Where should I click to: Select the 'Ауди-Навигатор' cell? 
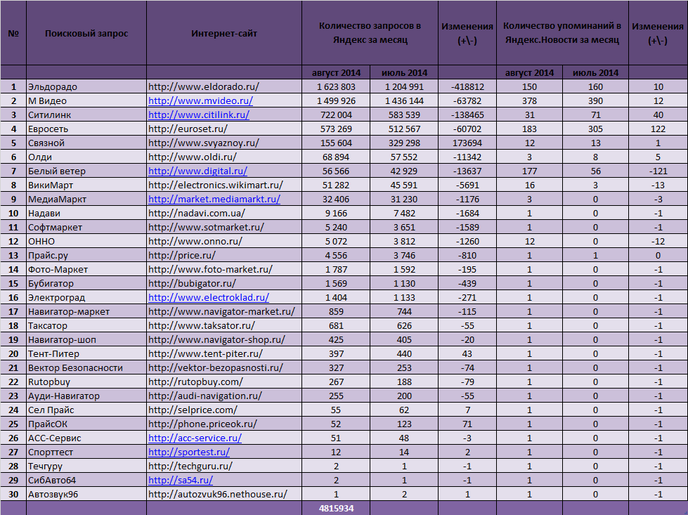click(86, 396)
